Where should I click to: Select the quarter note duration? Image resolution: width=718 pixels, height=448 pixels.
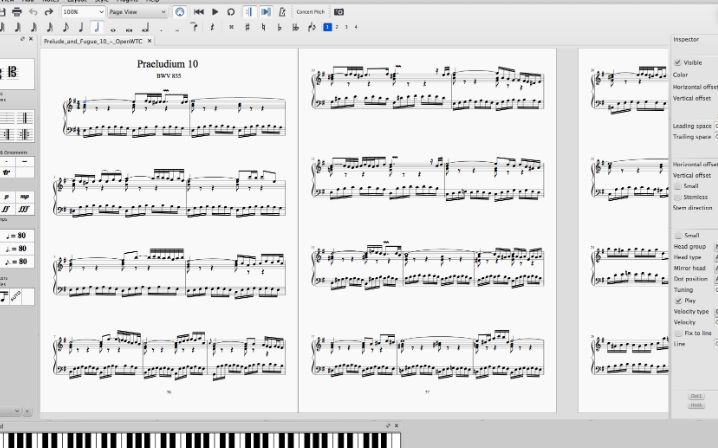pyautogui.click(x=96, y=27)
